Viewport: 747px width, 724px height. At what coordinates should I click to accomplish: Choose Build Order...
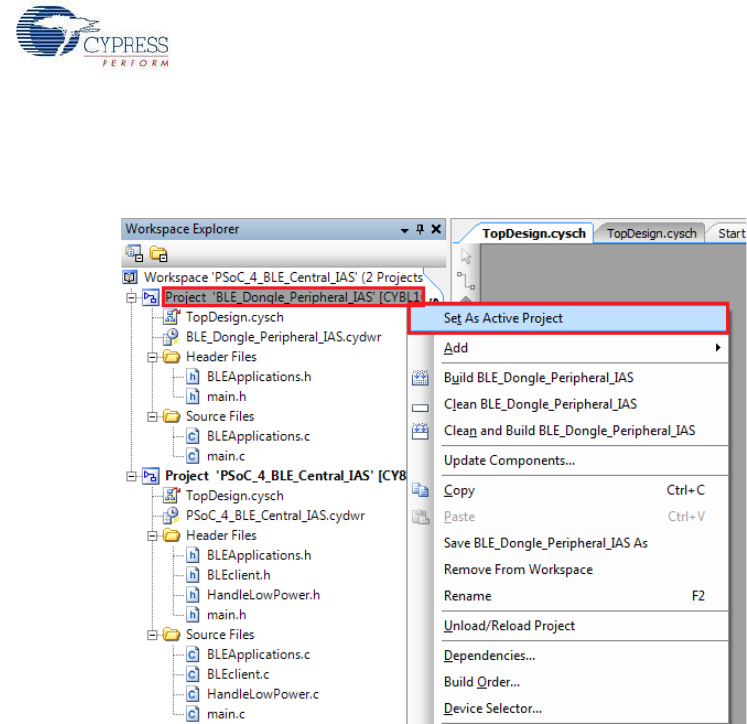pyautogui.click(x=582, y=682)
